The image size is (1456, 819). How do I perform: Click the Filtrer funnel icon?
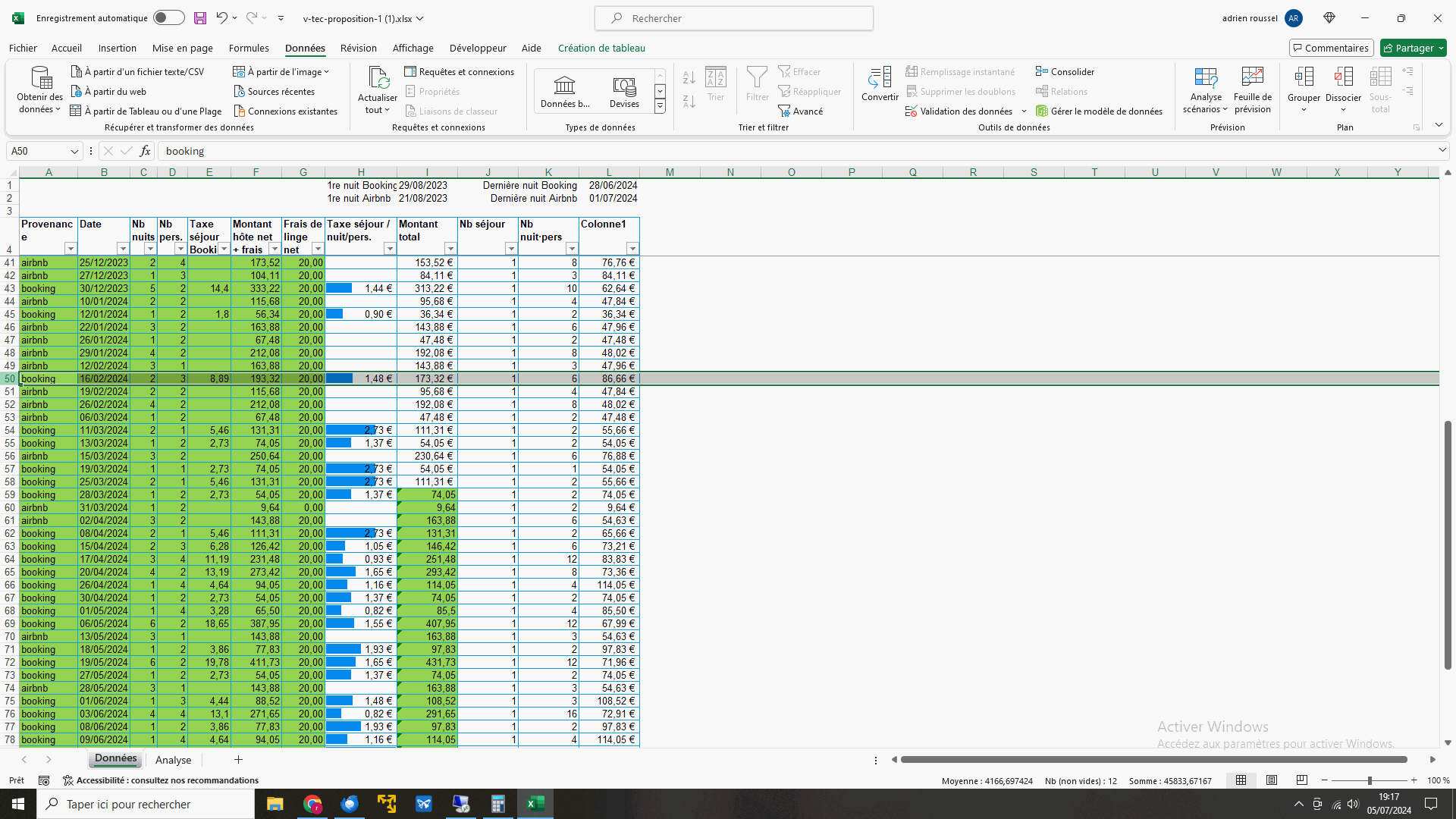(757, 77)
